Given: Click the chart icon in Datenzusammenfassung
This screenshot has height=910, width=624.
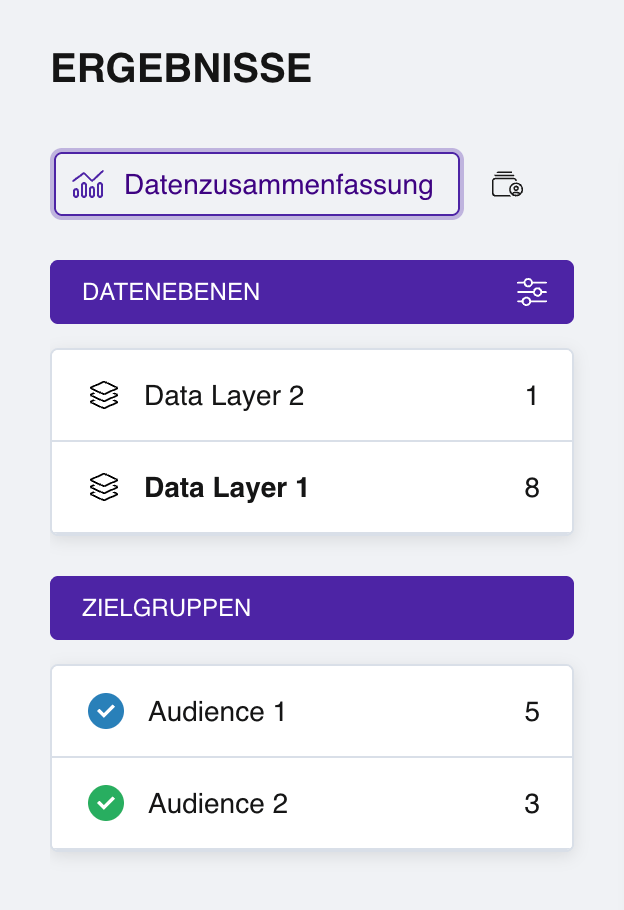Looking at the screenshot, I should [88, 185].
